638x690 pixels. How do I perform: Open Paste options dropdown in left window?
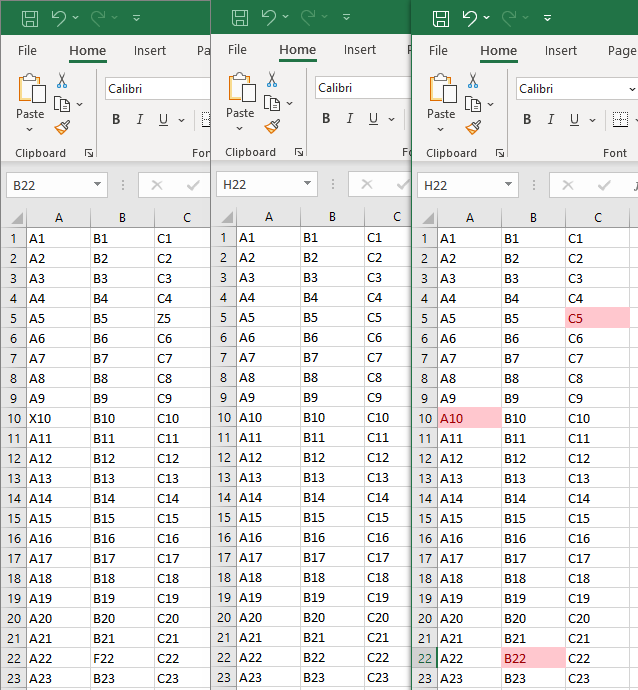pos(29,129)
